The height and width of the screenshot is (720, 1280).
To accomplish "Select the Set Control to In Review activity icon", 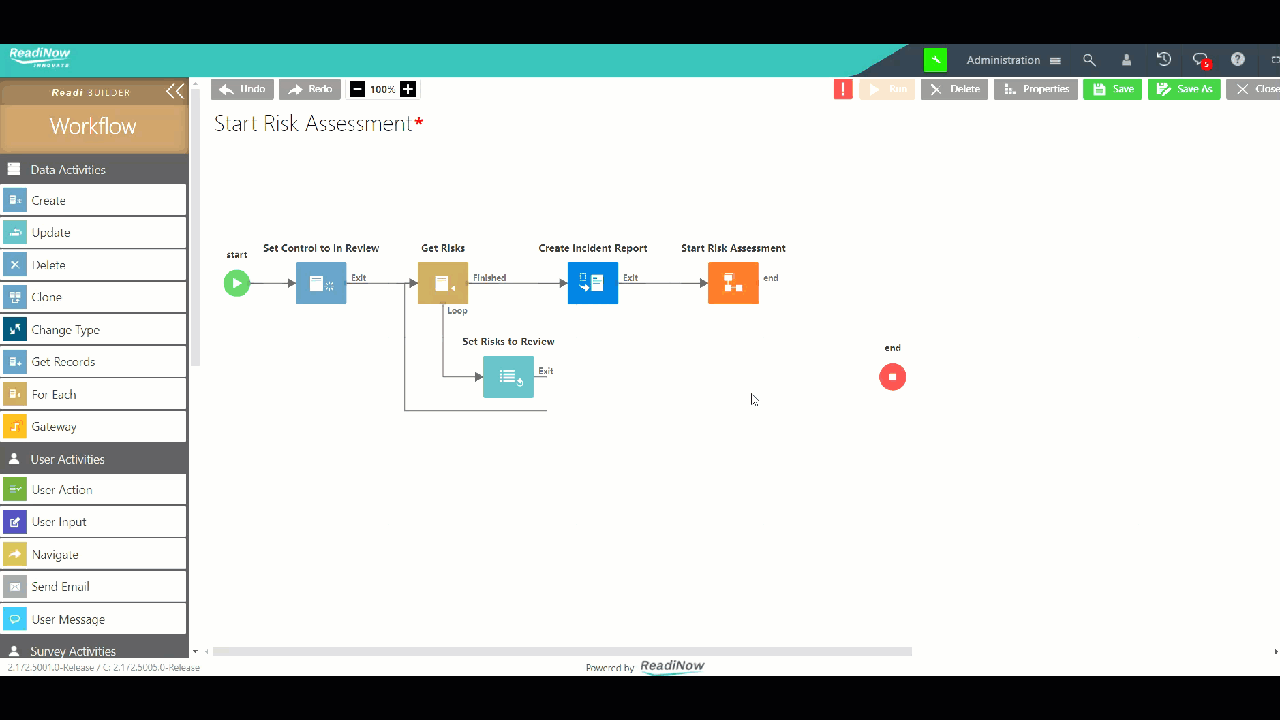I will 321,283.
